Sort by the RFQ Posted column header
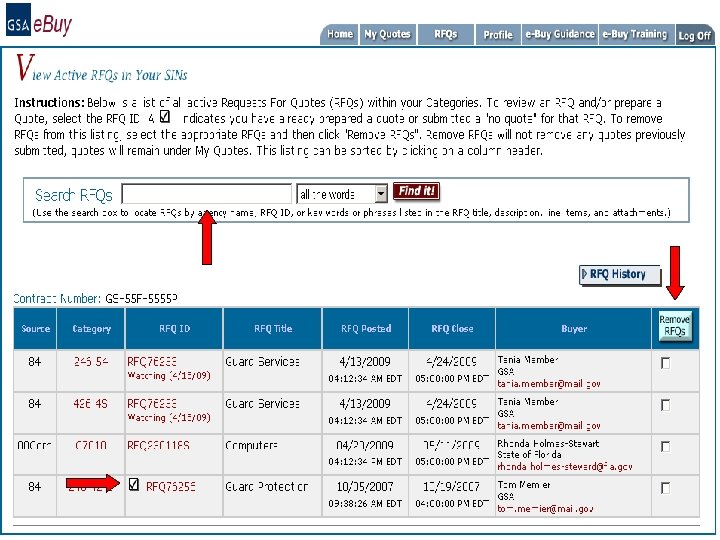The width and height of the screenshot is (720, 540). tap(366, 329)
